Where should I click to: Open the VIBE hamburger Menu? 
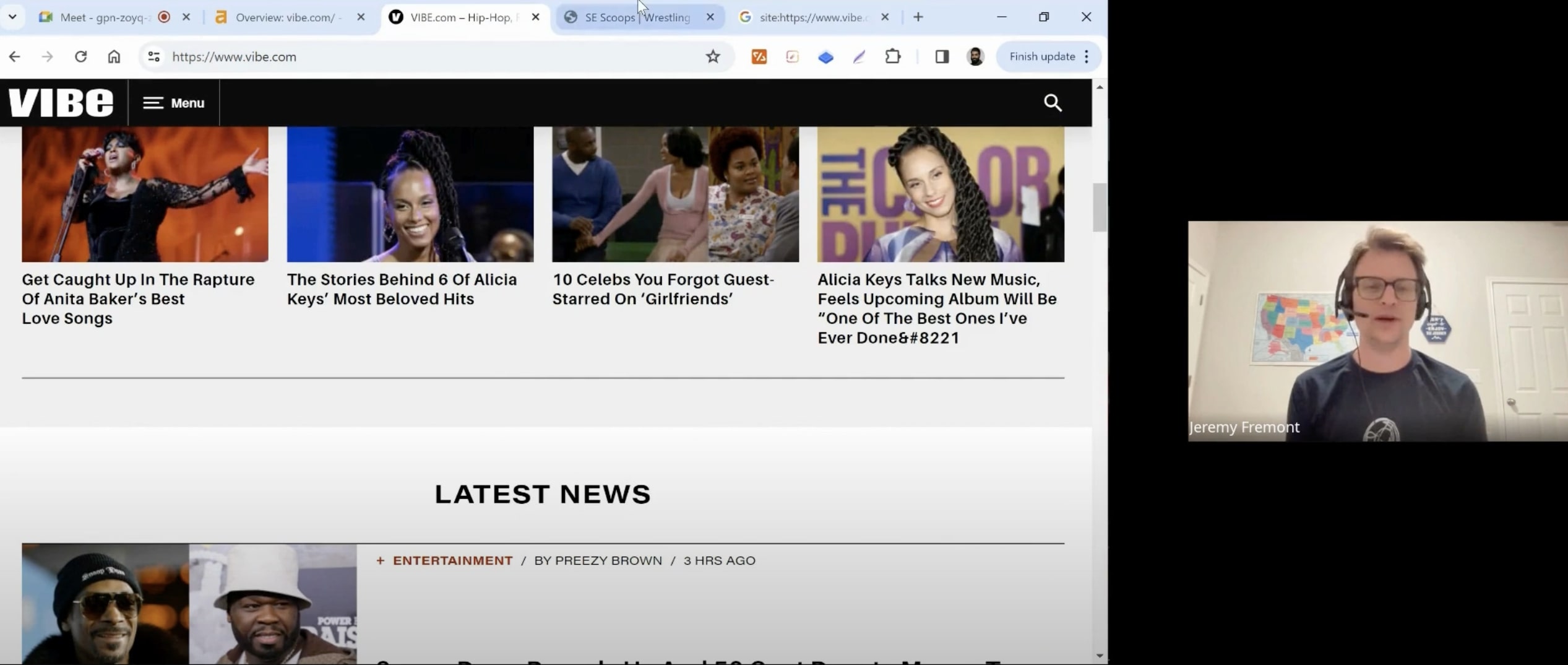pyautogui.click(x=174, y=103)
